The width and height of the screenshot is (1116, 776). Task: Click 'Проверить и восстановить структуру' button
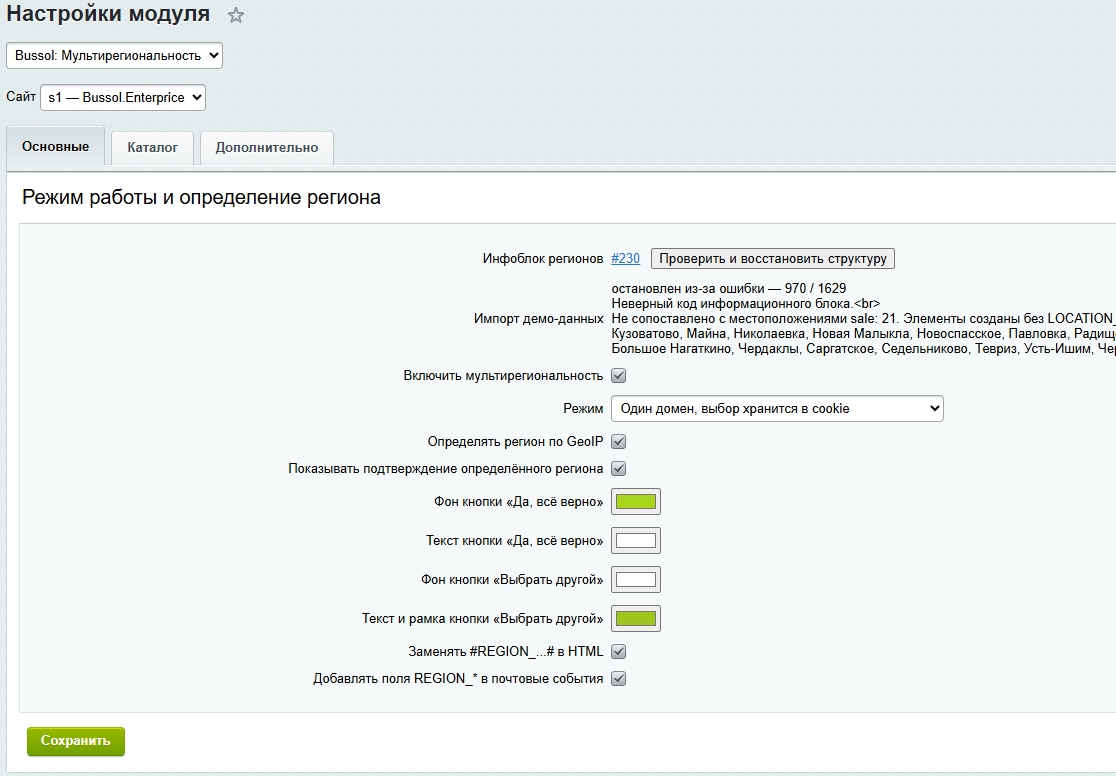click(x=773, y=258)
